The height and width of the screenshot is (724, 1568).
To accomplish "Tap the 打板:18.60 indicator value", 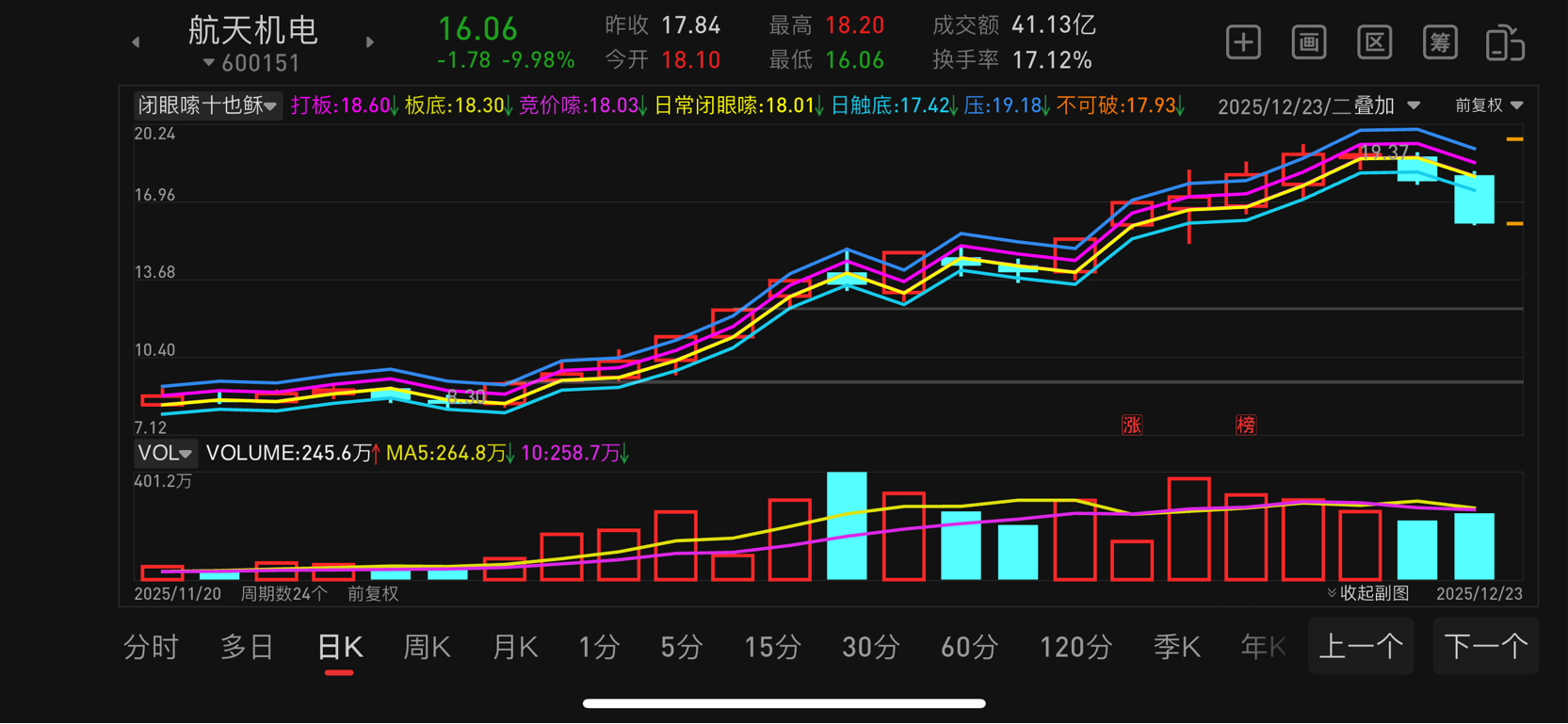I will [345, 105].
